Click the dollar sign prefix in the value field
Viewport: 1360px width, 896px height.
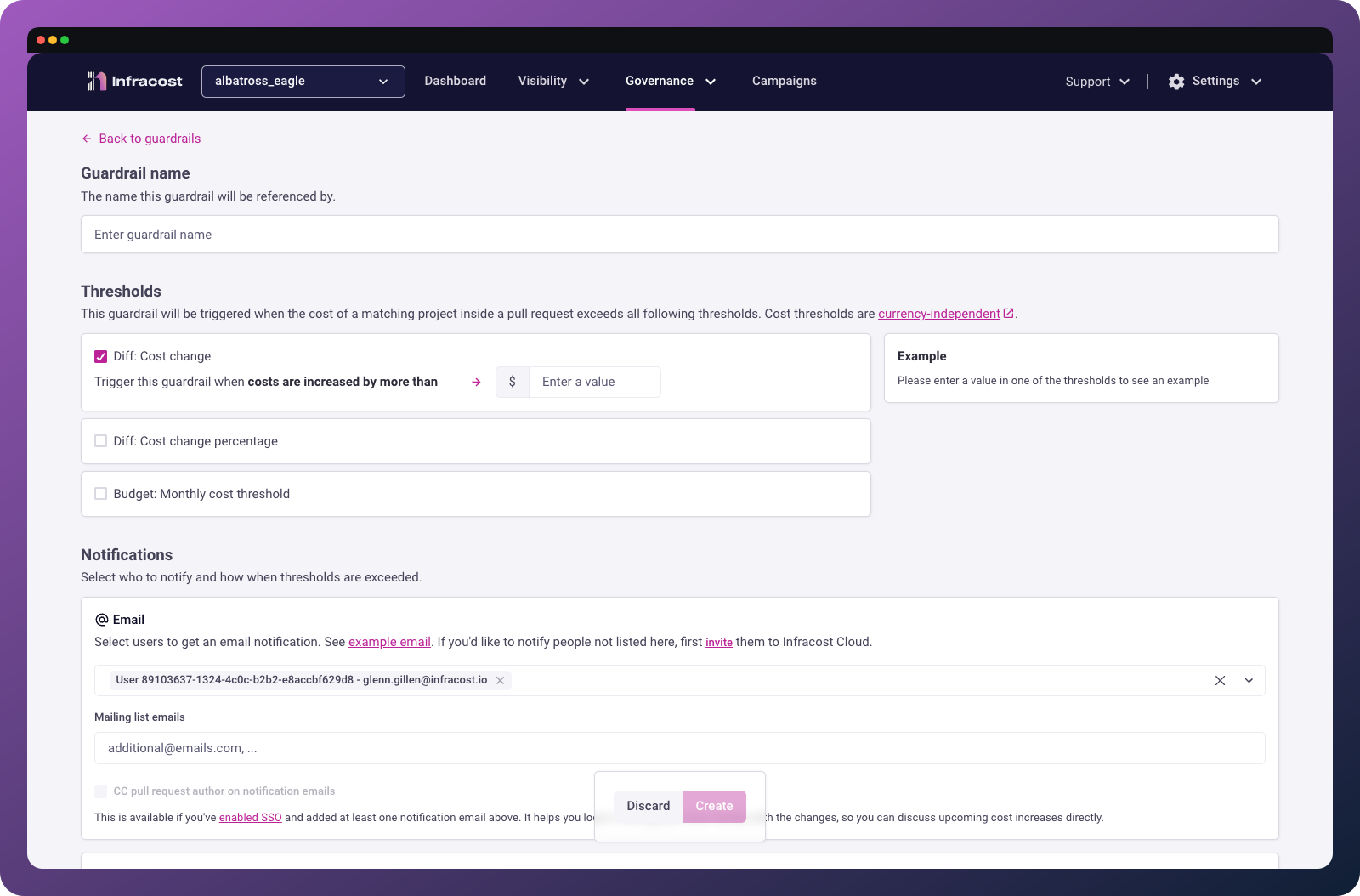[x=513, y=382]
